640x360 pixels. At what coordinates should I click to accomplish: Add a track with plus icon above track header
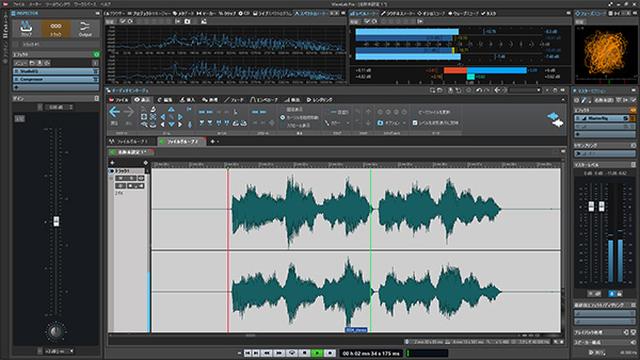112,162
